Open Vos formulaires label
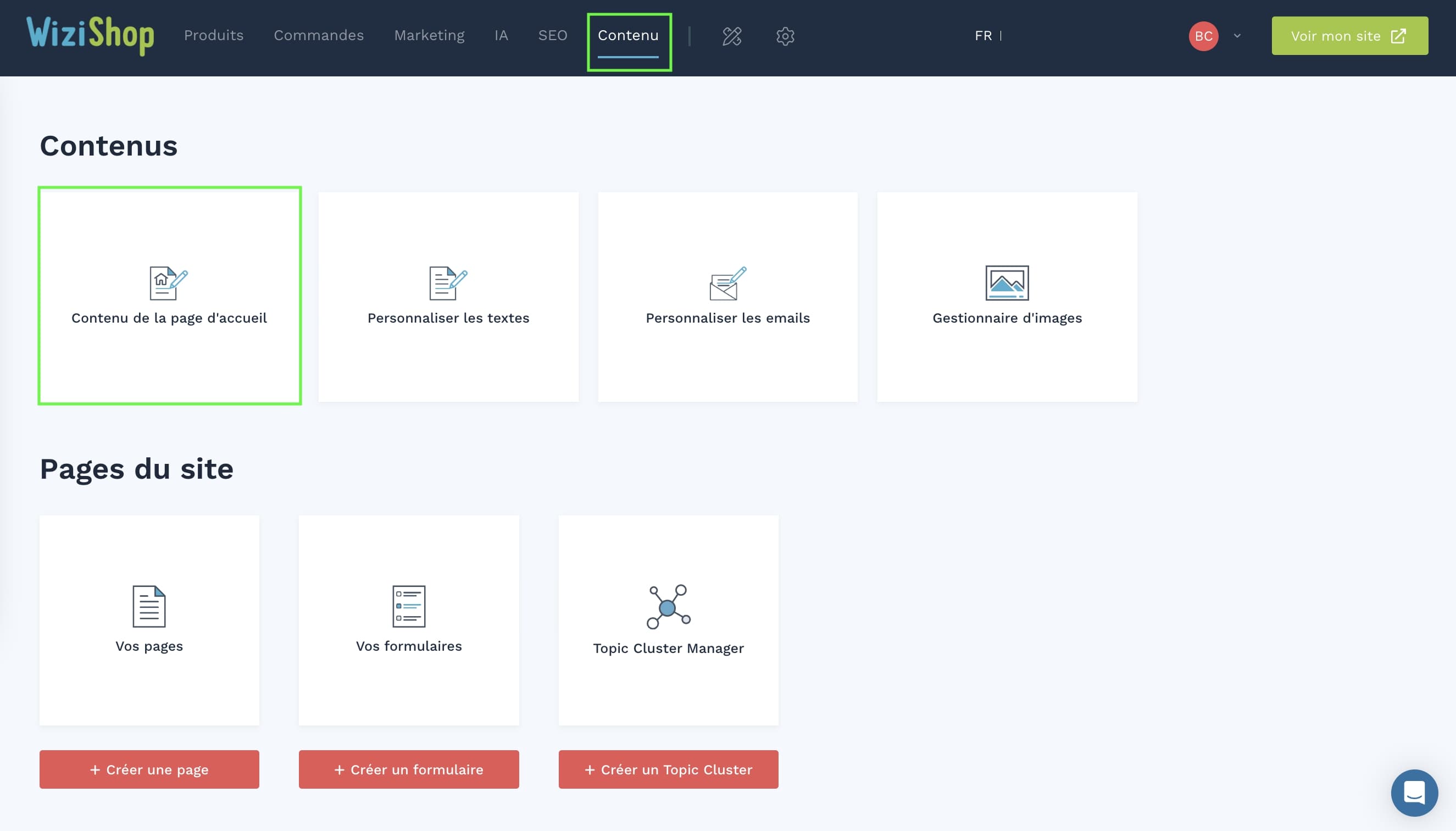The height and width of the screenshot is (831, 1456). [408, 646]
